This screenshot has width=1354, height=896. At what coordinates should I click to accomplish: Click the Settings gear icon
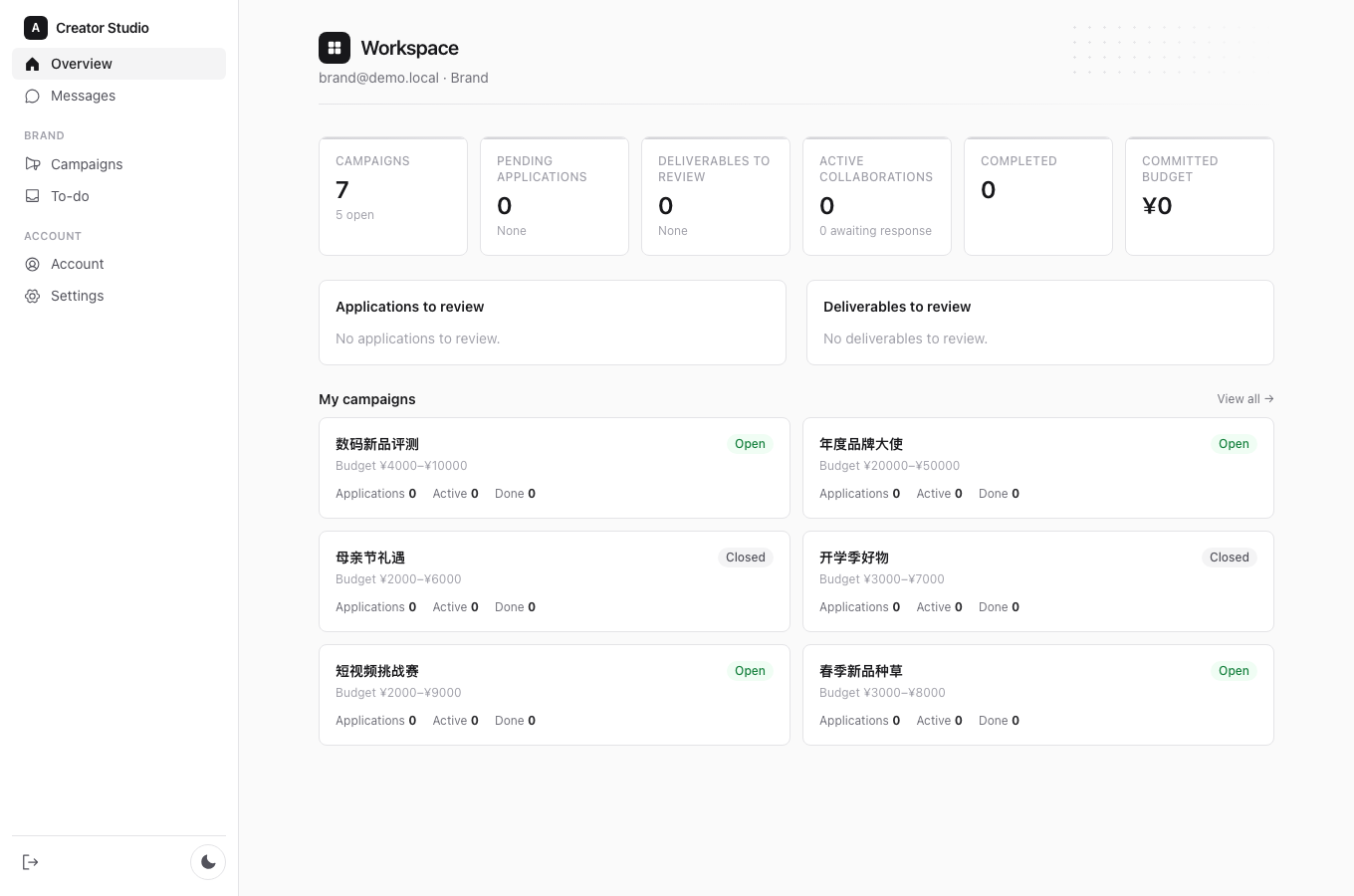tap(32, 296)
